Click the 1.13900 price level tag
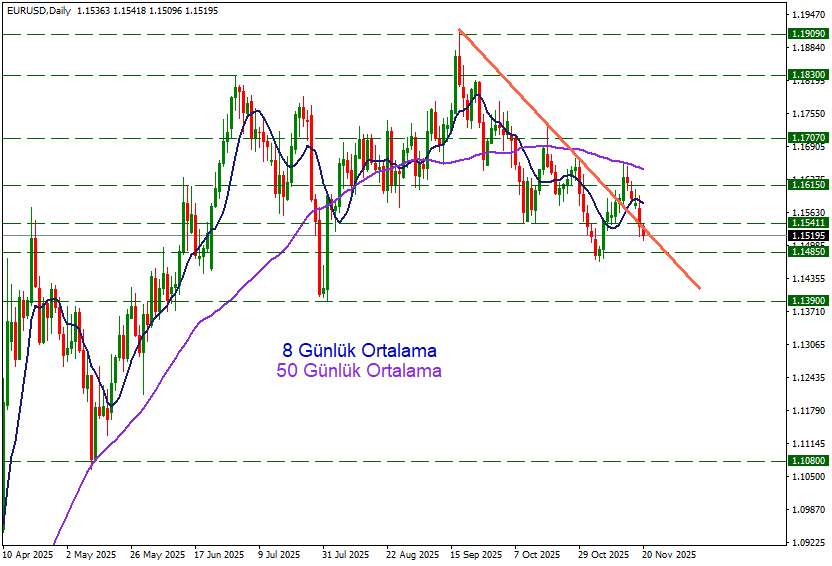Image resolution: width=832 pixels, height=566 pixels. coord(807,300)
